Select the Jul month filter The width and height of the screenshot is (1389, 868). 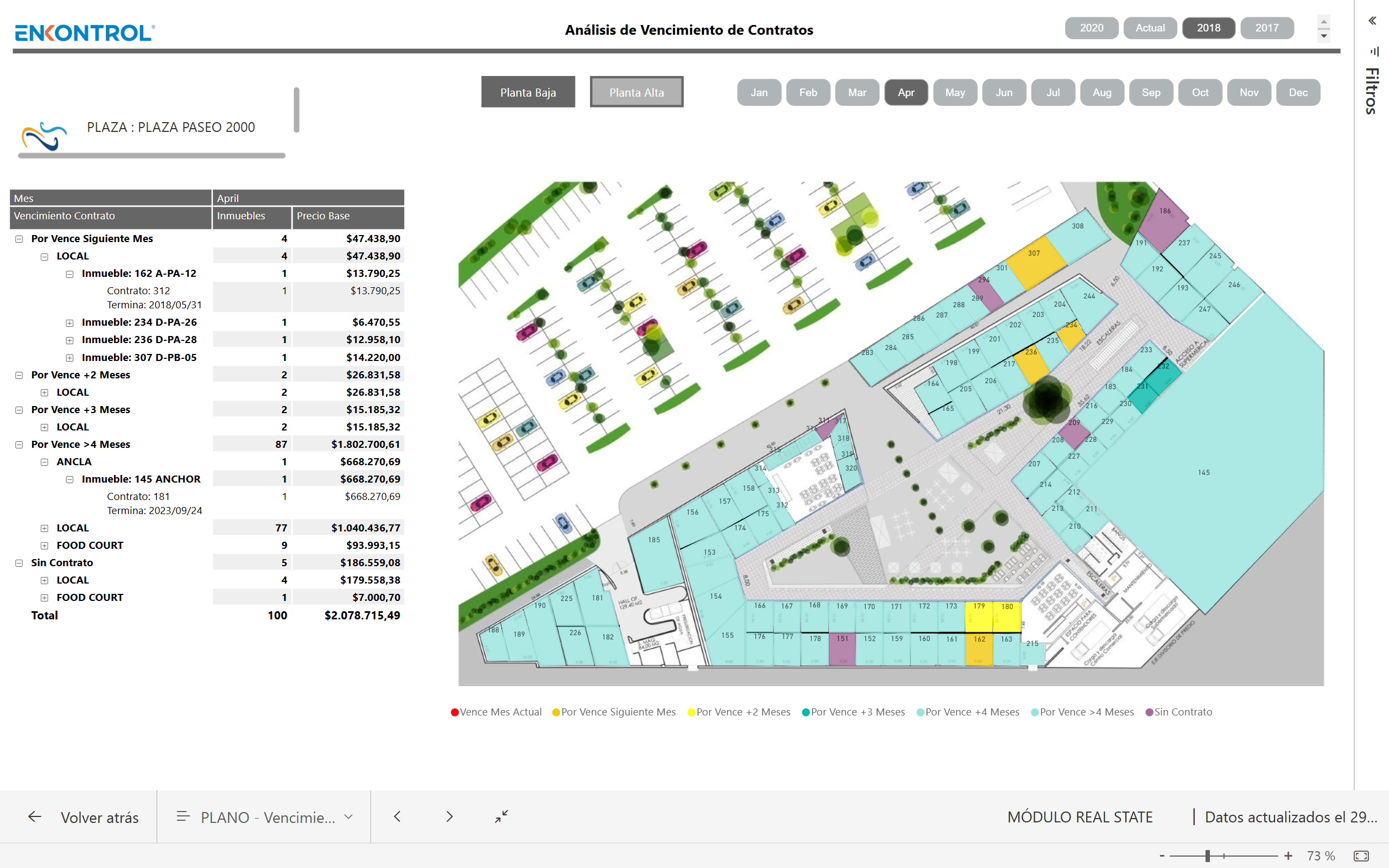[1053, 92]
